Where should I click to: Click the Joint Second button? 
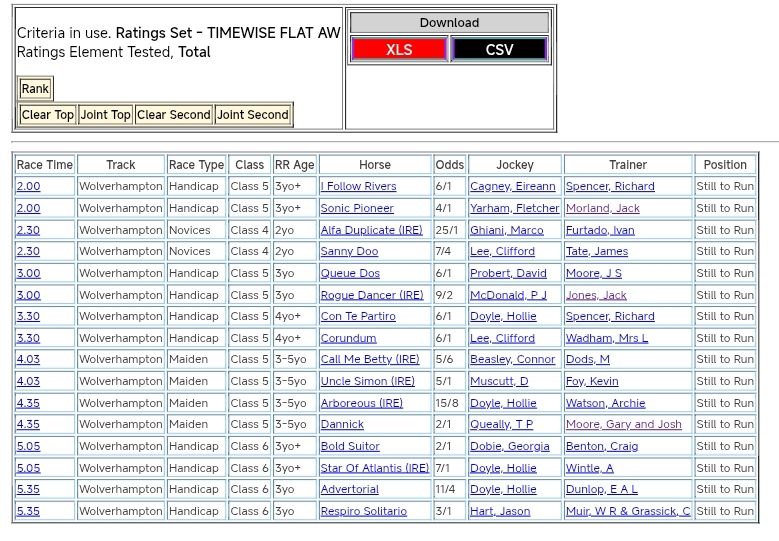click(253, 115)
